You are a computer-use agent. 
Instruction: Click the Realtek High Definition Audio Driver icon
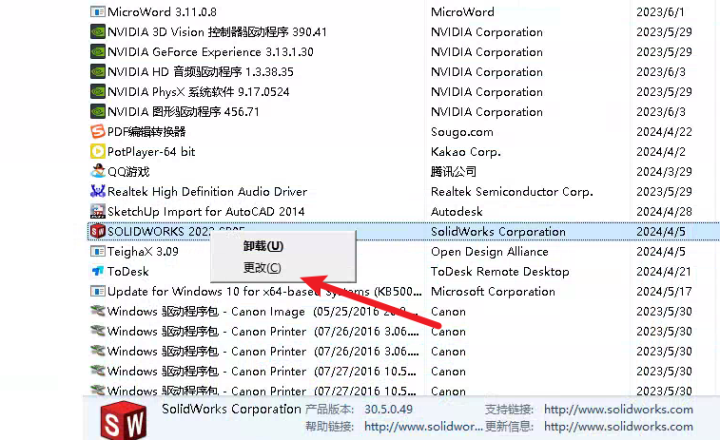click(x=97, y=192)
